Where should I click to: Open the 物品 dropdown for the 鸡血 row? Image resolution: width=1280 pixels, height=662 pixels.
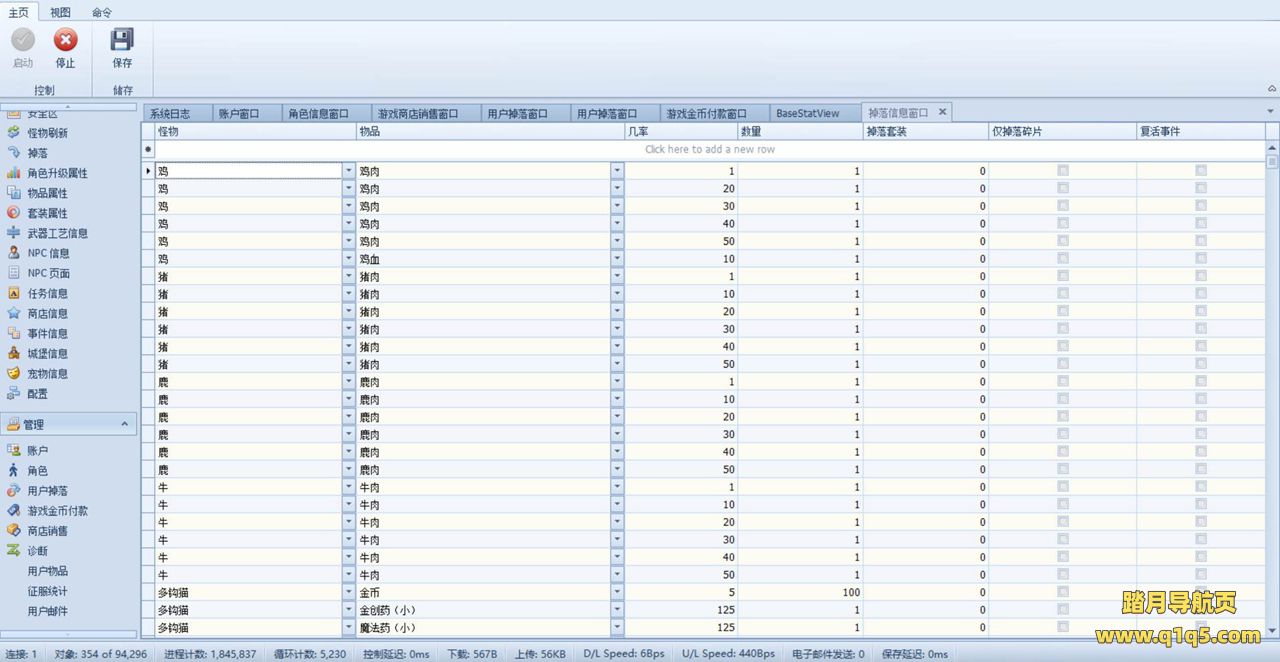coord(617,259)
